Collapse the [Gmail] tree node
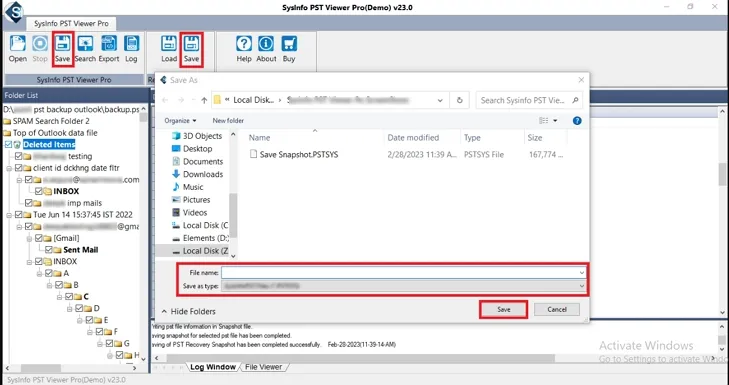The image size is (729, 385). pos(30,238)
